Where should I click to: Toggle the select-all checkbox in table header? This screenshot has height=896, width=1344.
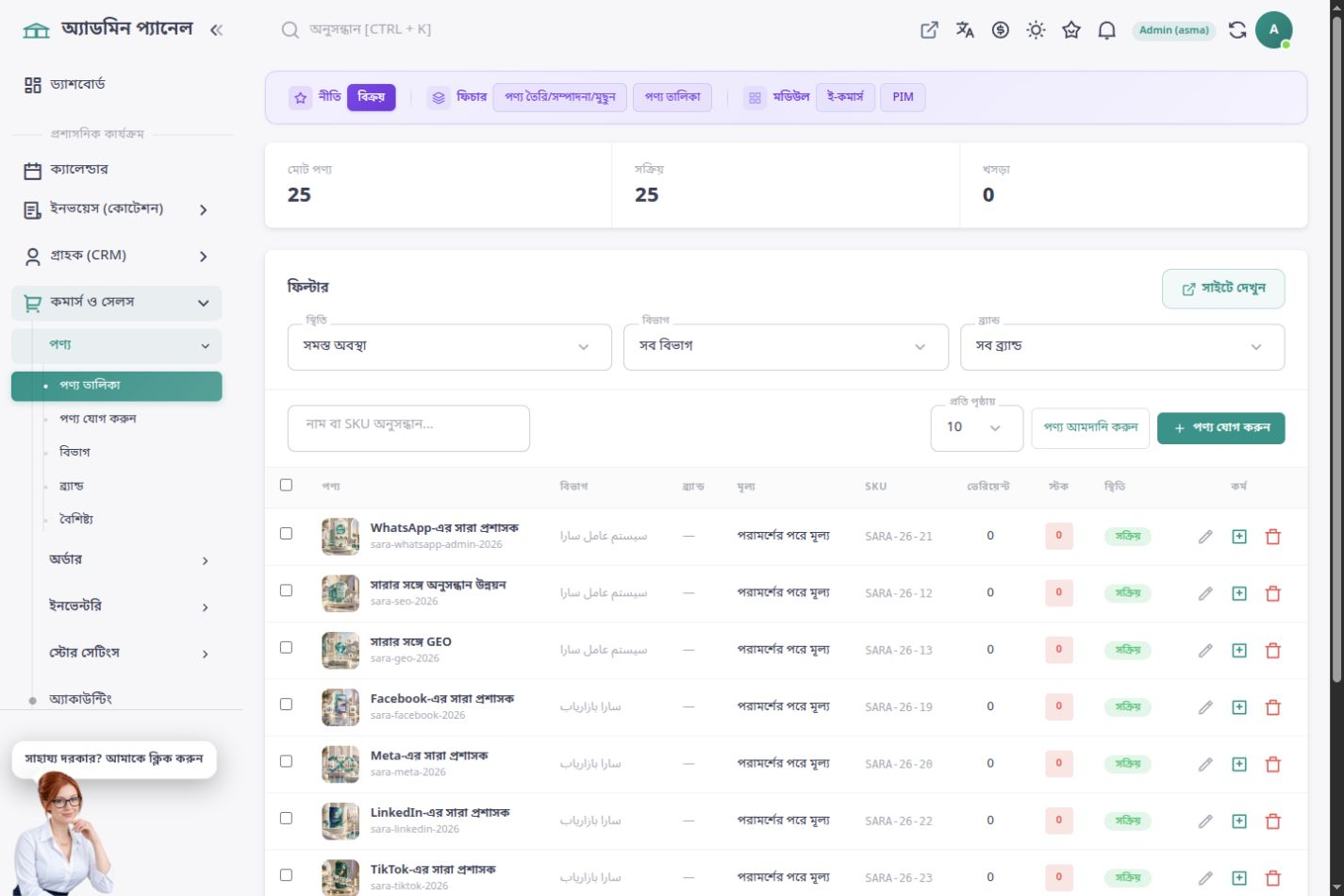pos(286,485)
